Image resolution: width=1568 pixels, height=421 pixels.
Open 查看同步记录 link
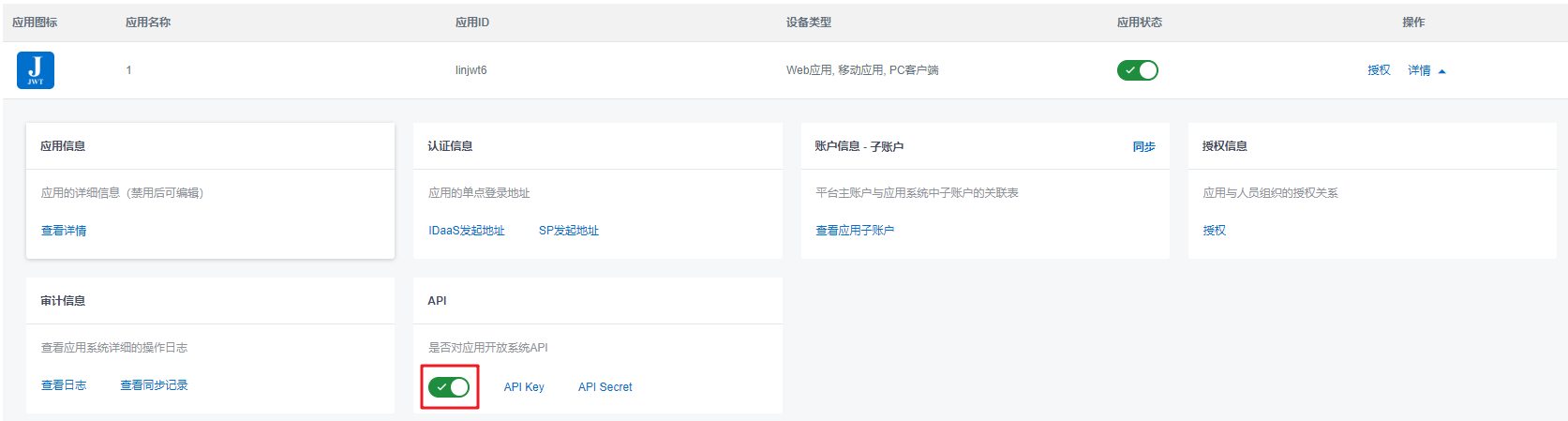[154, 385]
